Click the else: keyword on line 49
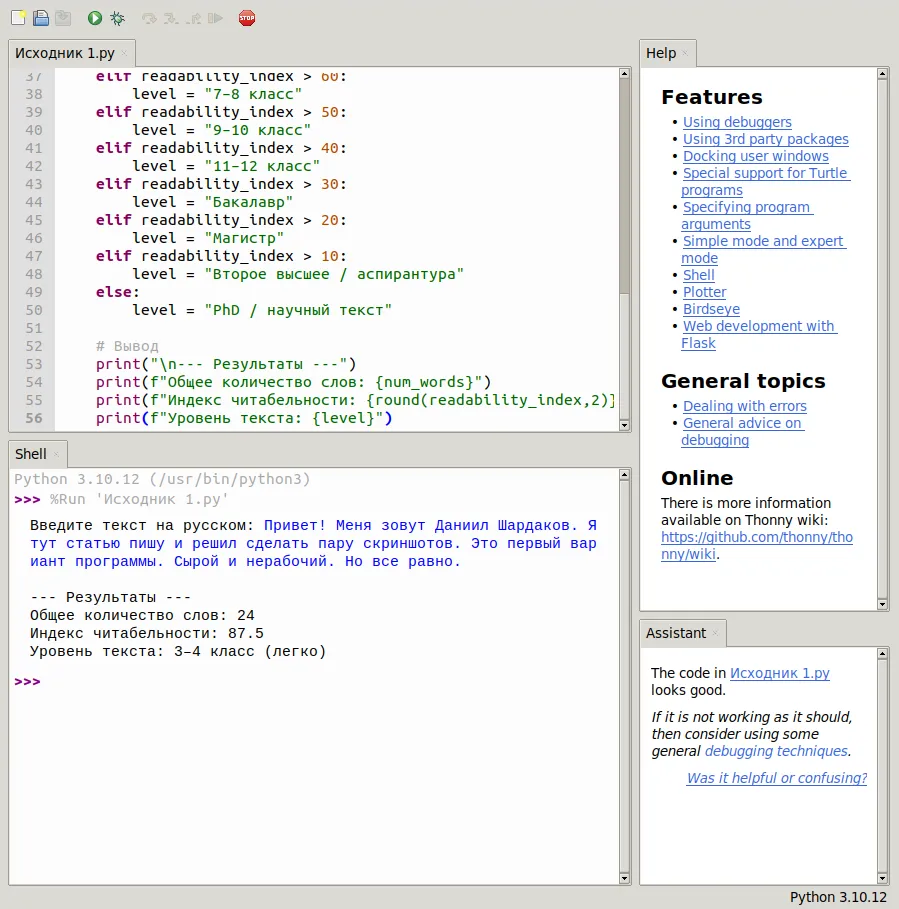Image resolution: width=899 pixels, height=909 pixels. click(118, 292)
